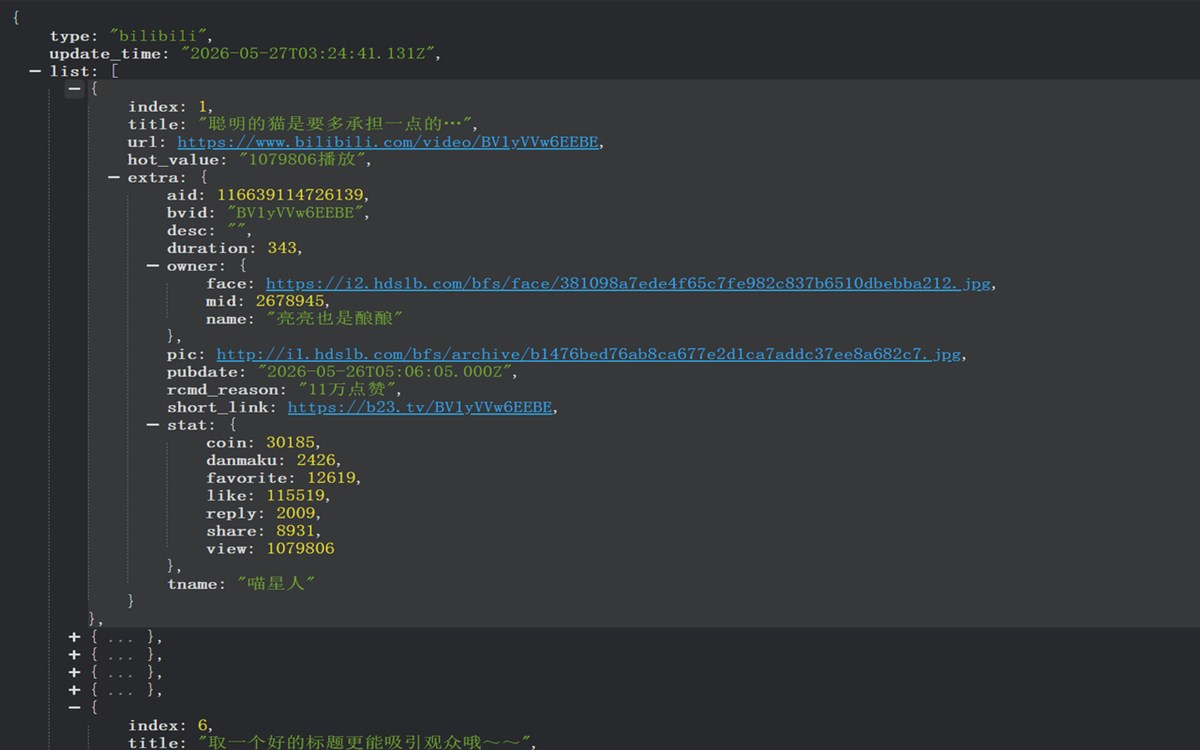Select the tname value "喵星人"
The width and height of the screenshot is (1200, 750).
tap(275, 584)
